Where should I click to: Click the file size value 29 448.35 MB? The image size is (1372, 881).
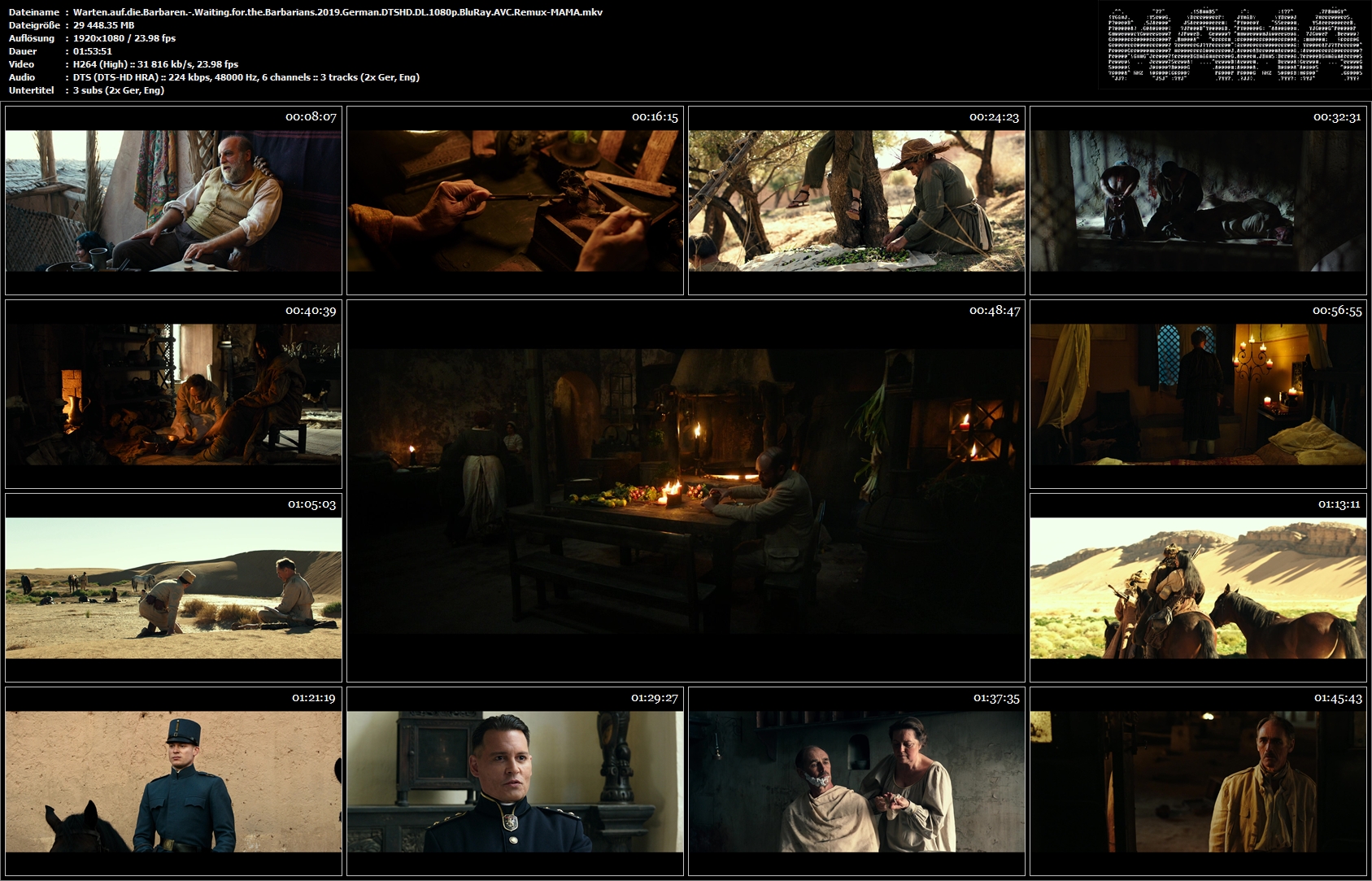point(103,25)
